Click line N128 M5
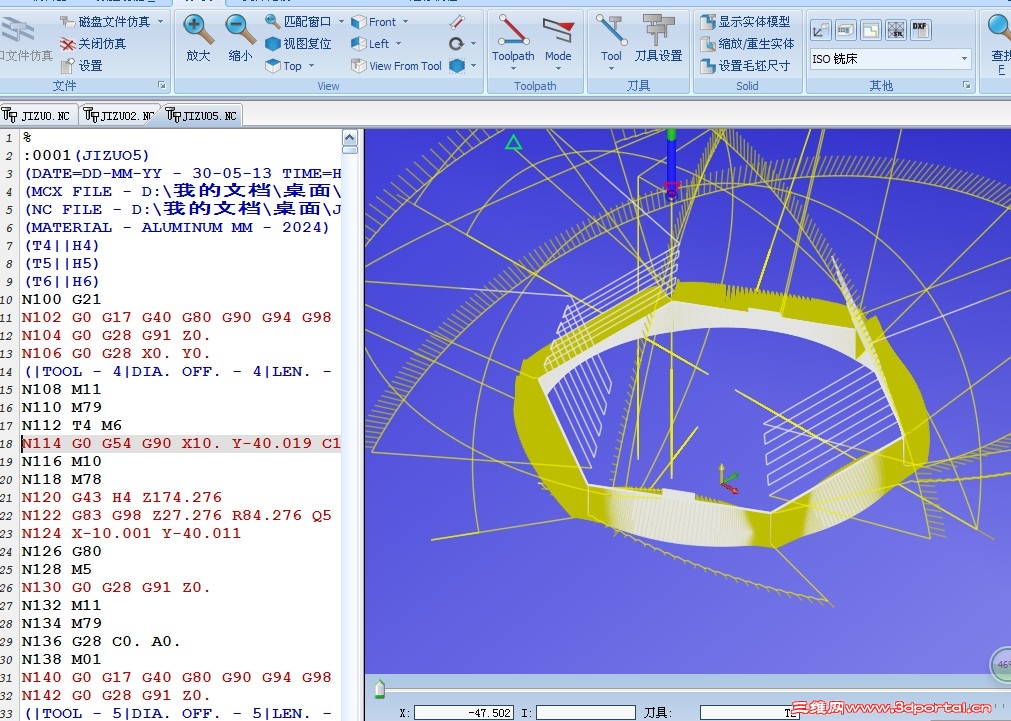Image resolution: width=1011 pixels, height=721 pixels. pyautogui.click(x=56, y=569)
